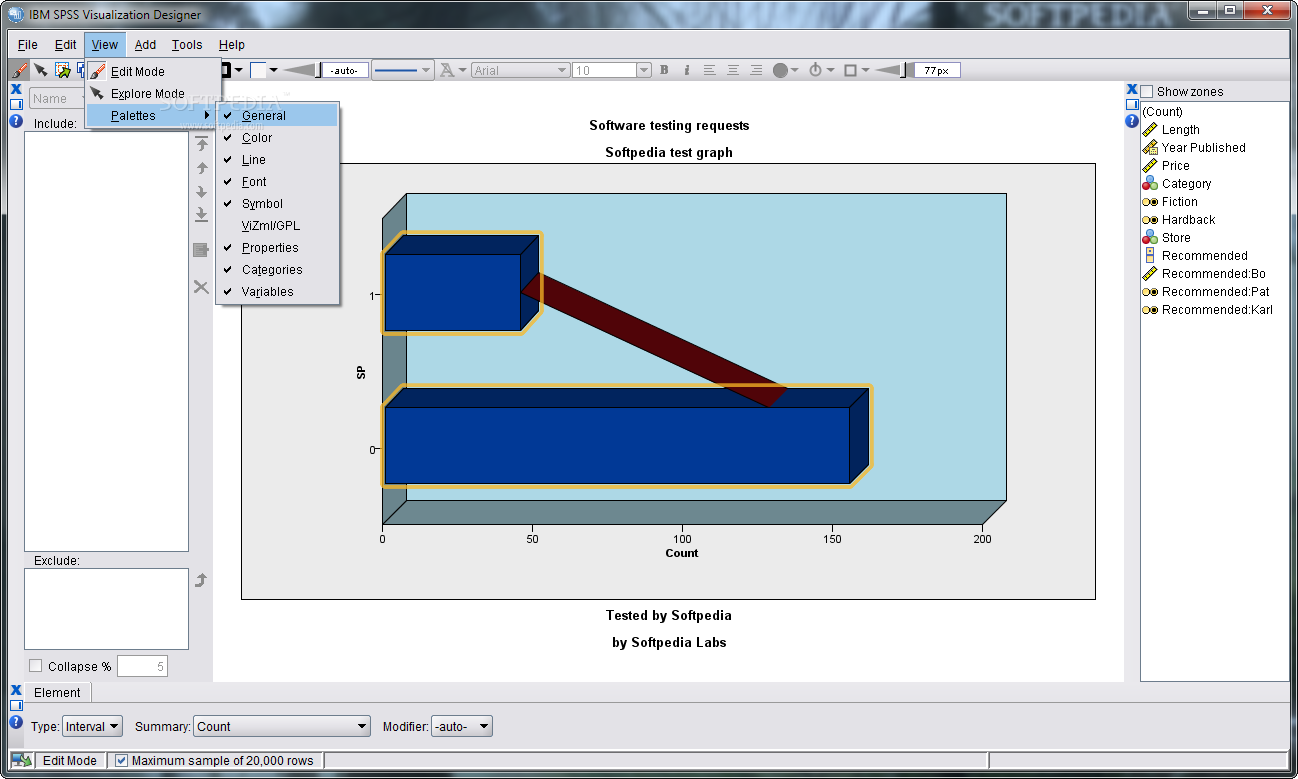Open the text color A dropdown

[x=453, y=70]
